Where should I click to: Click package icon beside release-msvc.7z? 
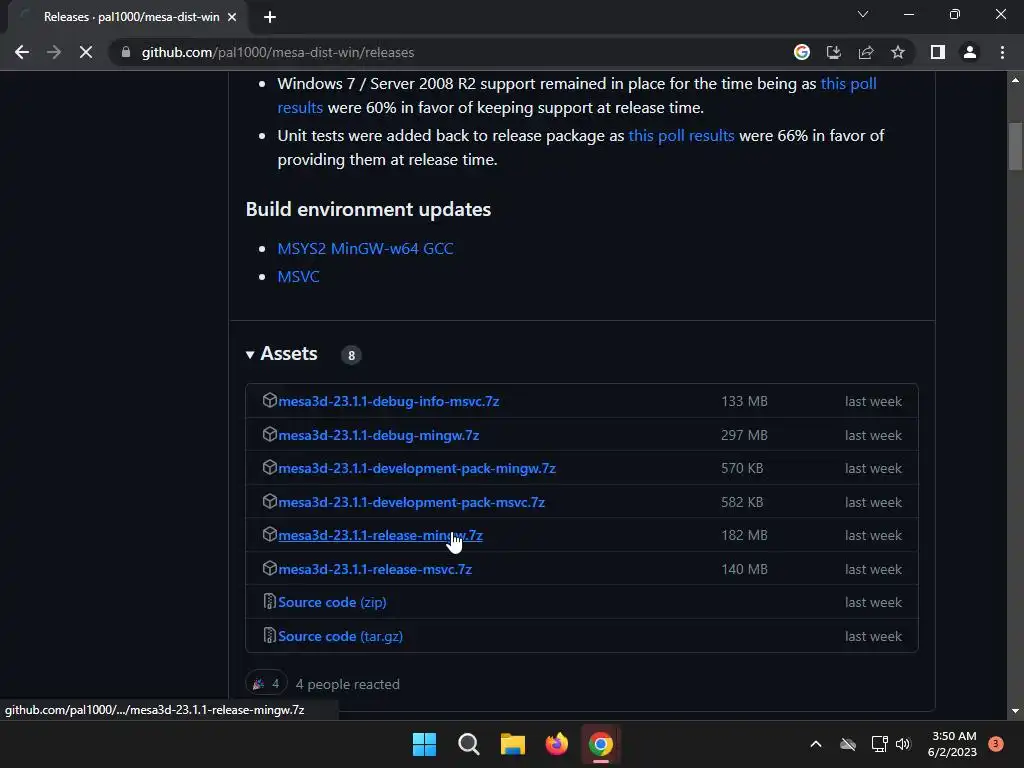click(x=269, y=568)
